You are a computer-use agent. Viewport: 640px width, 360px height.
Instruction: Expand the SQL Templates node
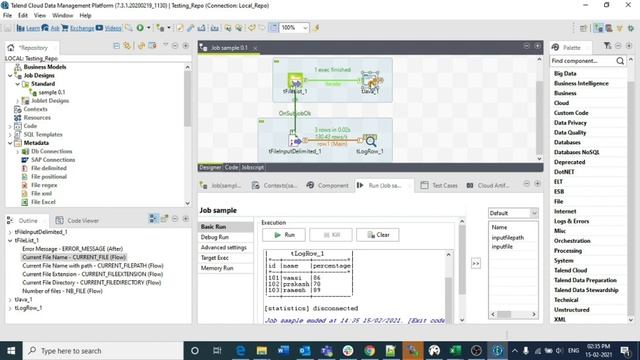pos(10,135)
